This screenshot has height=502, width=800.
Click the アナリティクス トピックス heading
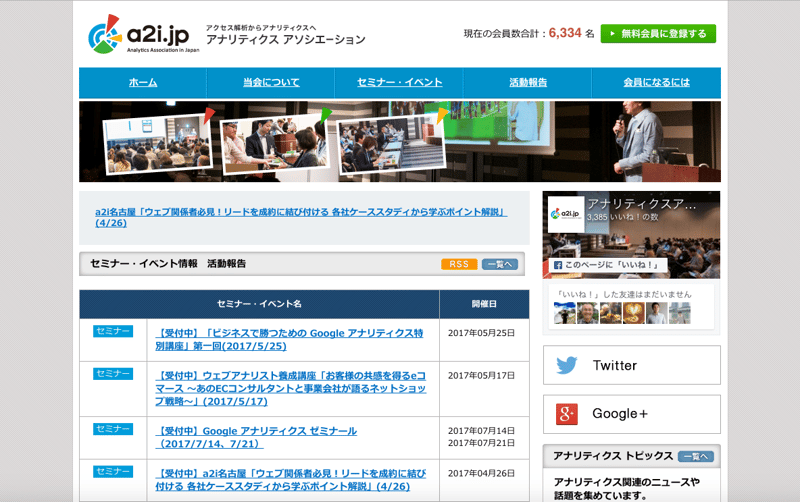point(613,456)
